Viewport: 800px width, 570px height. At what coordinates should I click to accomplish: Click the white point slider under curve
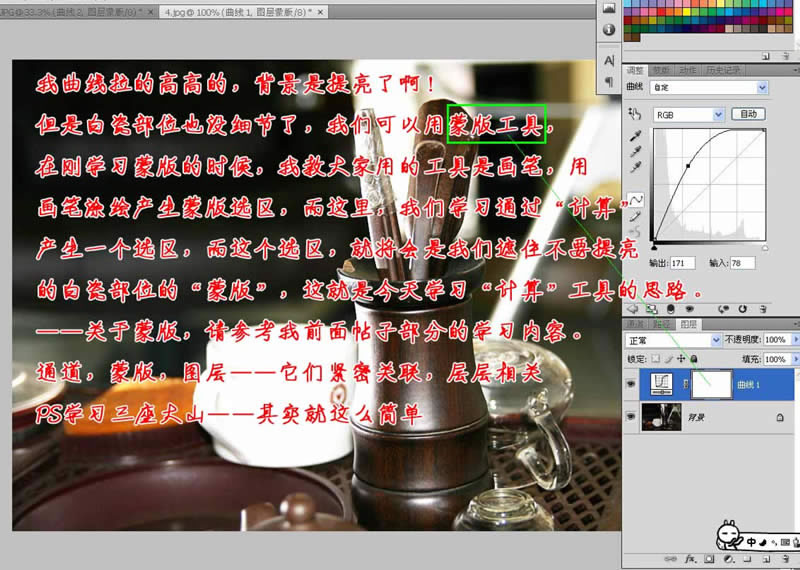tap(765, 247)
